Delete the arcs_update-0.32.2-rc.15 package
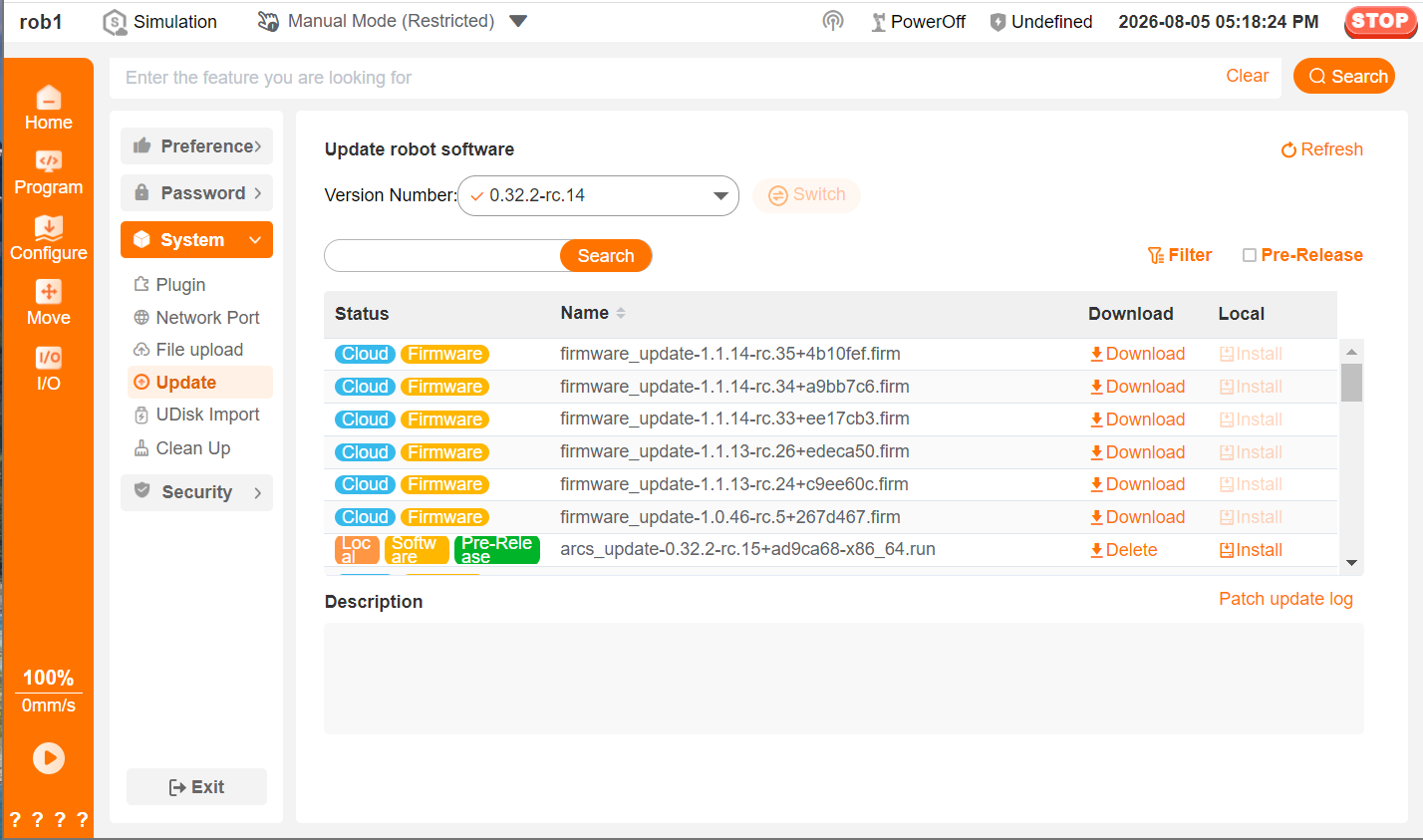Screen dimensions: 1423x840 [1123, 550]
